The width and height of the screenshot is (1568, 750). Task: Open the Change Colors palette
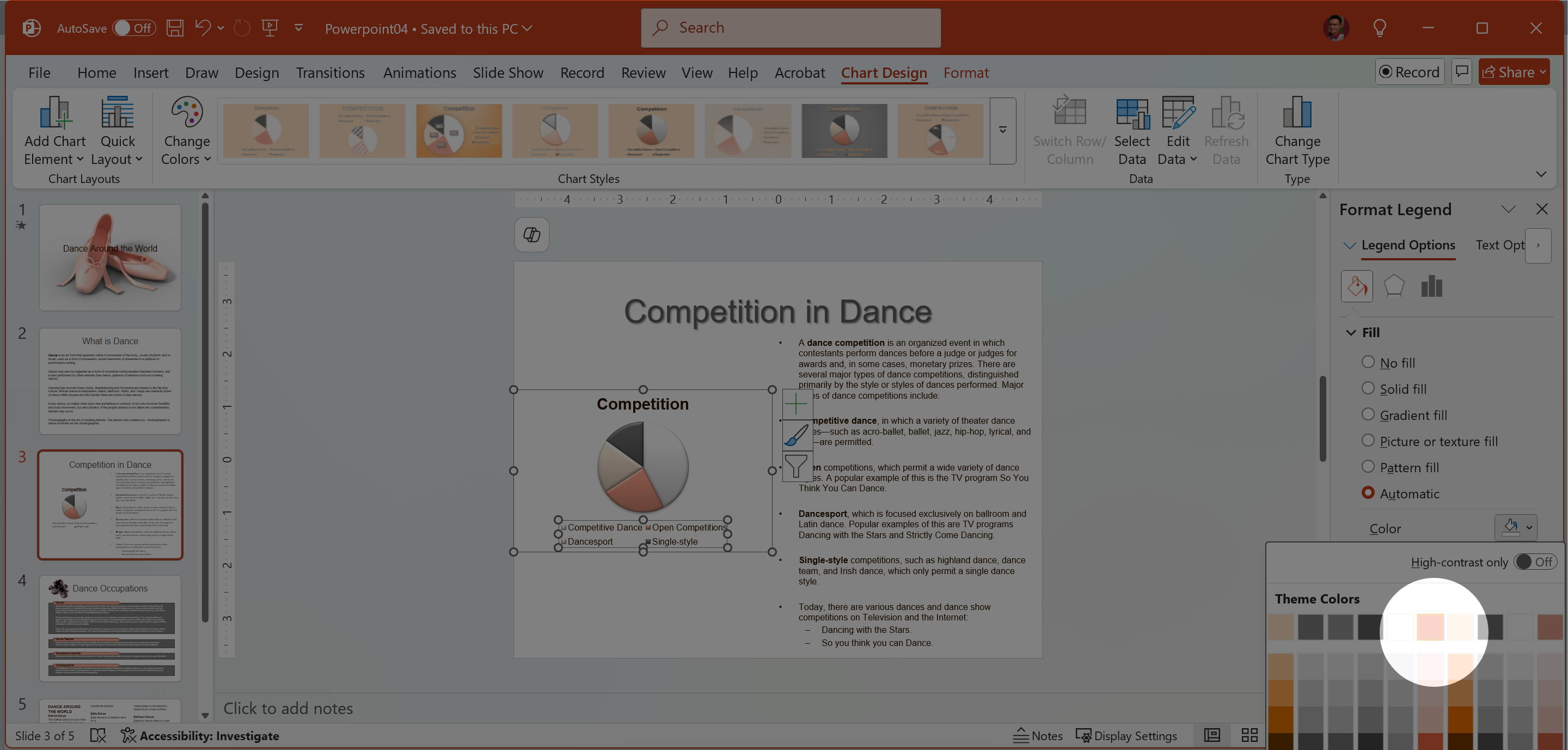186,130
